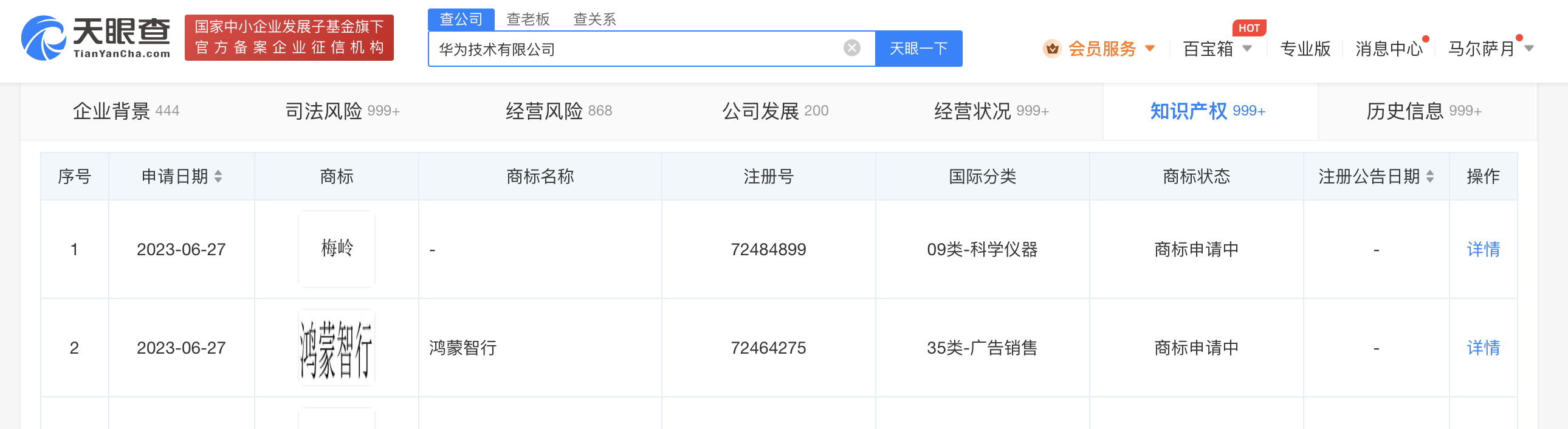The image size is (1568, 429).
Task: Click the 2023-06-27 date in row 2
Action: pos(181,348)
